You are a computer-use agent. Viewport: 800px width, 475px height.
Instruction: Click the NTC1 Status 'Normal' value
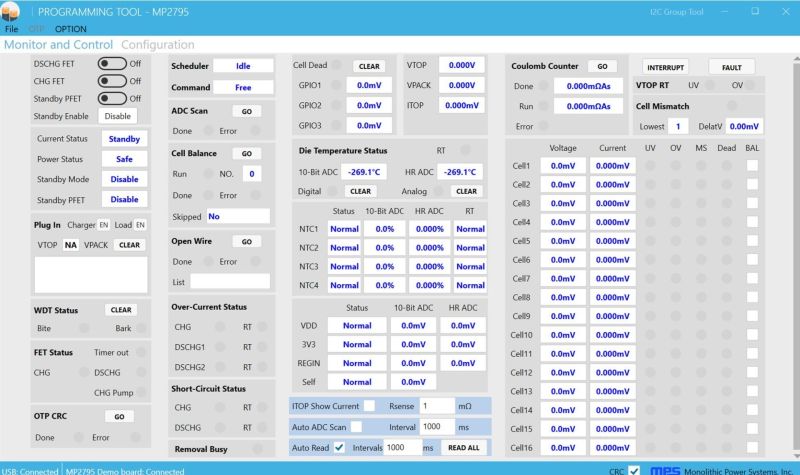pyautogui.click(x=344, y=229)
